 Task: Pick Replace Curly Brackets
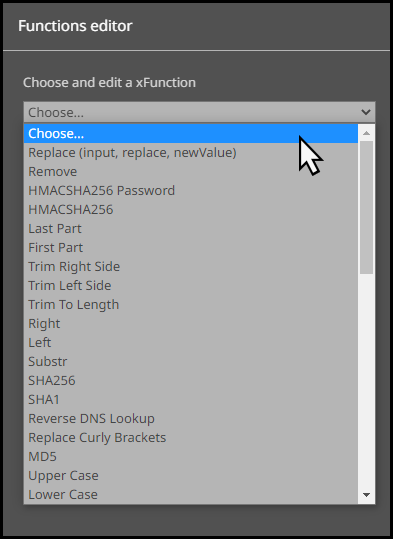[x=191, y=438]
